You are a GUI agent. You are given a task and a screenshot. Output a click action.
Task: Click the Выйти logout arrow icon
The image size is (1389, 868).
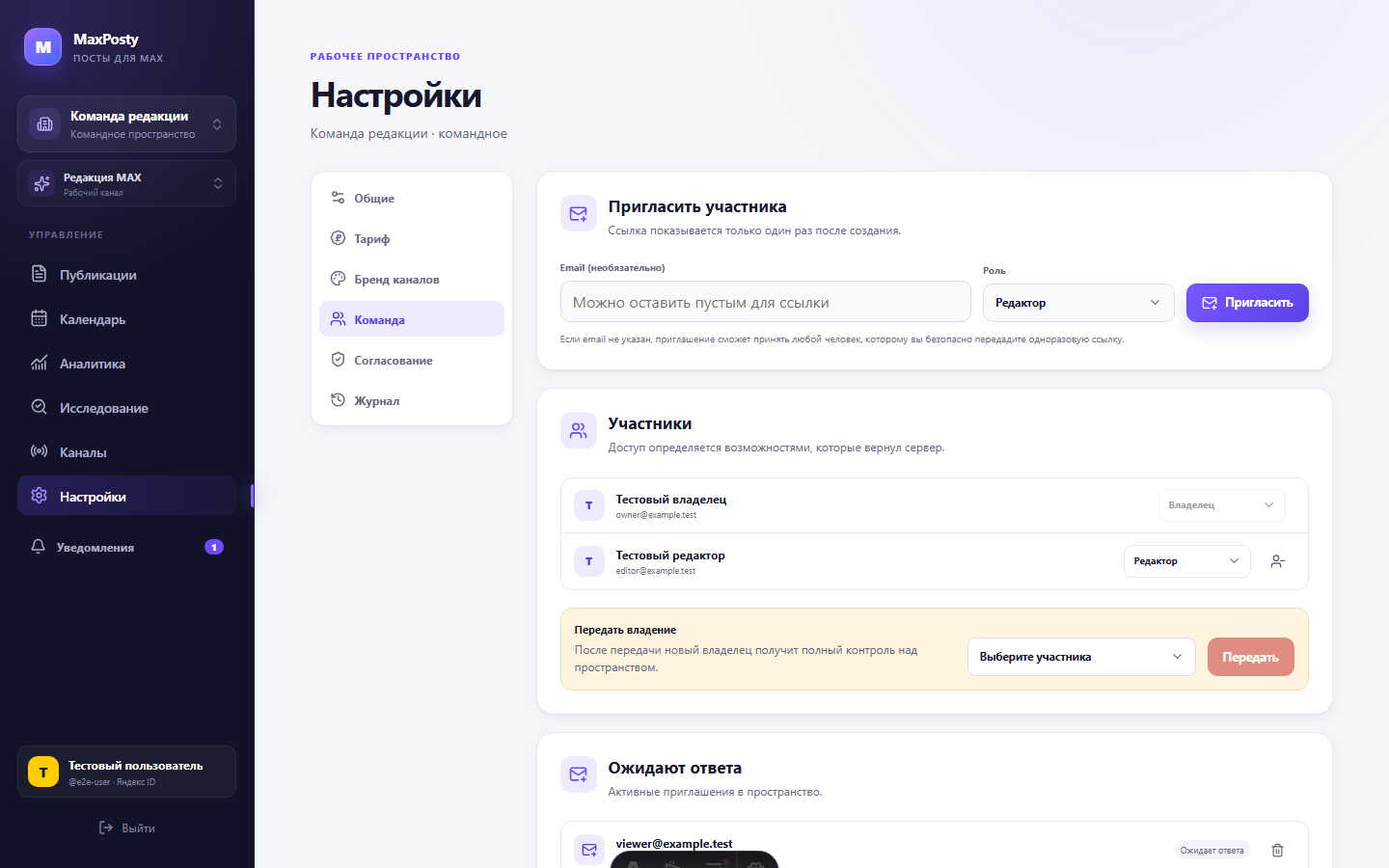click(x=106, y=827)
